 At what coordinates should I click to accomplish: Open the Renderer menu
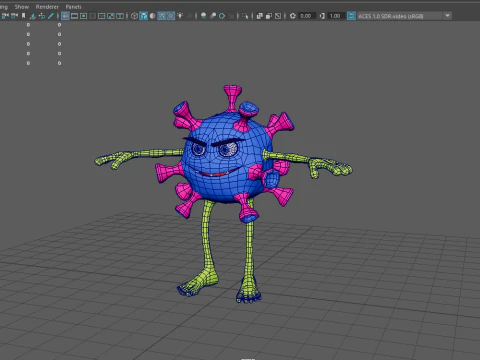pyautogui.click(x=47, y=7)
